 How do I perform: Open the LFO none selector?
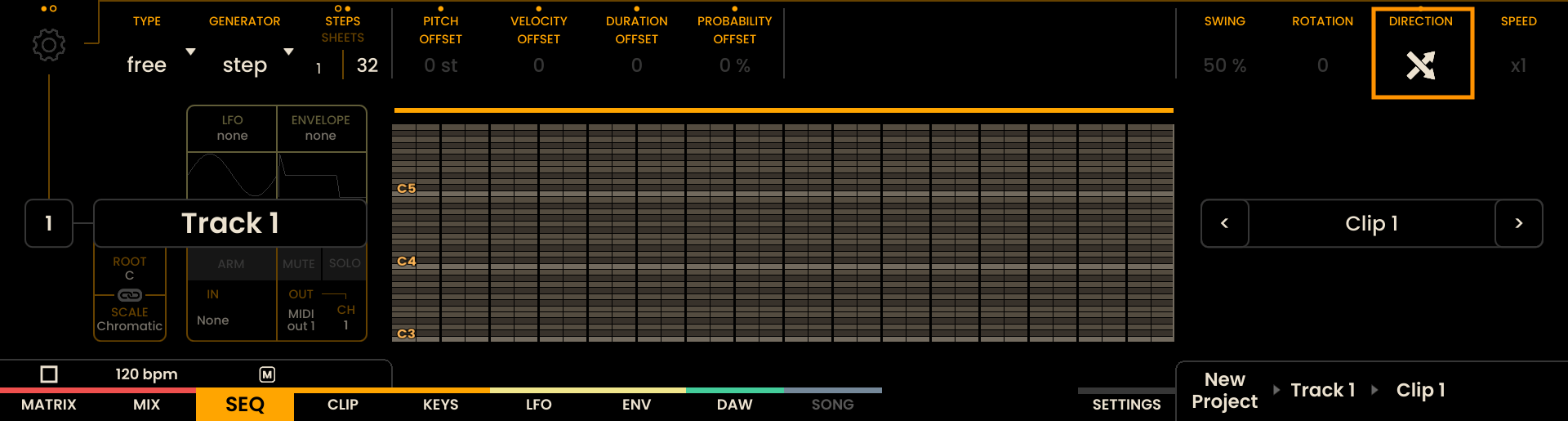pyautogui.click(x=232, y=128)
